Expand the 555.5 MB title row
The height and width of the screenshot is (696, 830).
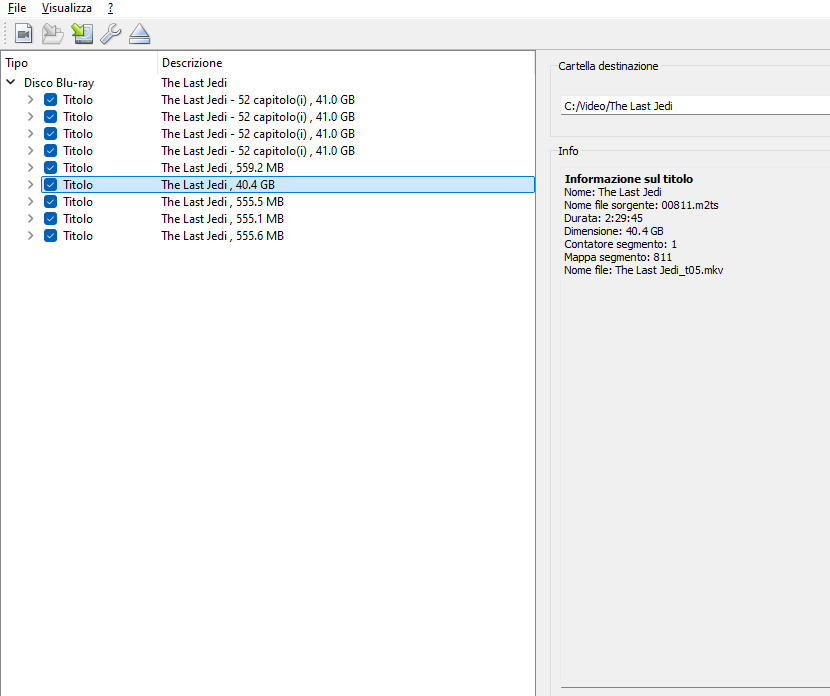click(30, 202)
